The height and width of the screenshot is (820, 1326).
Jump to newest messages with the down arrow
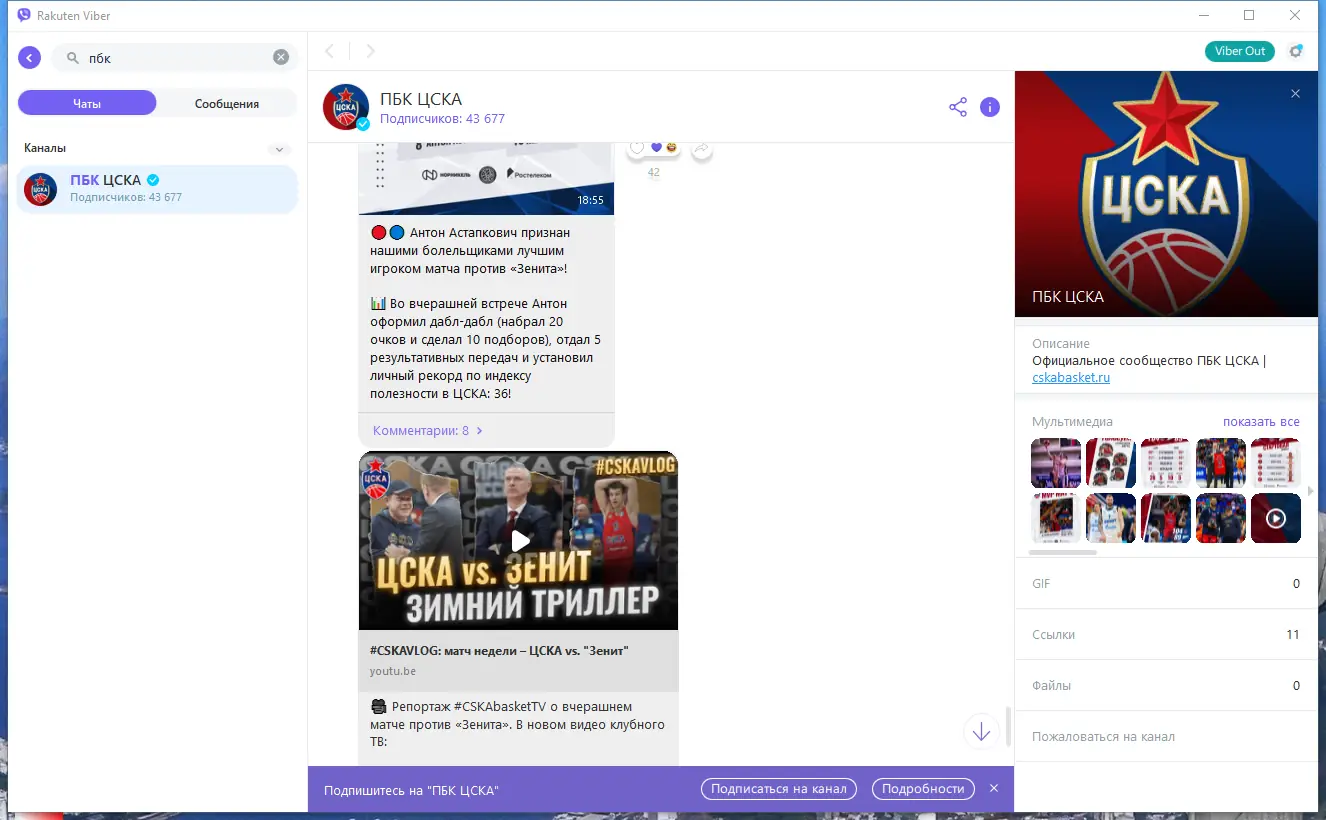pyautogui.click(x=981, y=731)
